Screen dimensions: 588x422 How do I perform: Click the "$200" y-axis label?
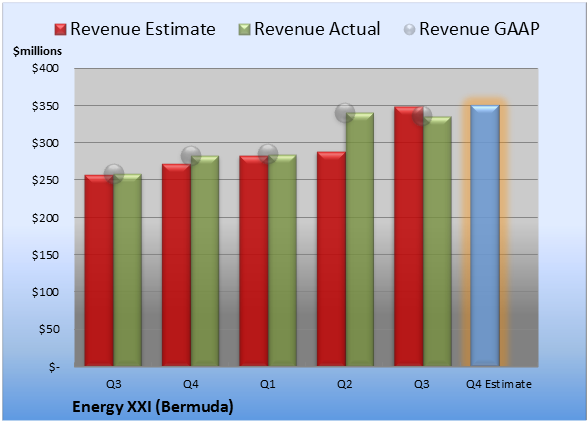[45, 218]
